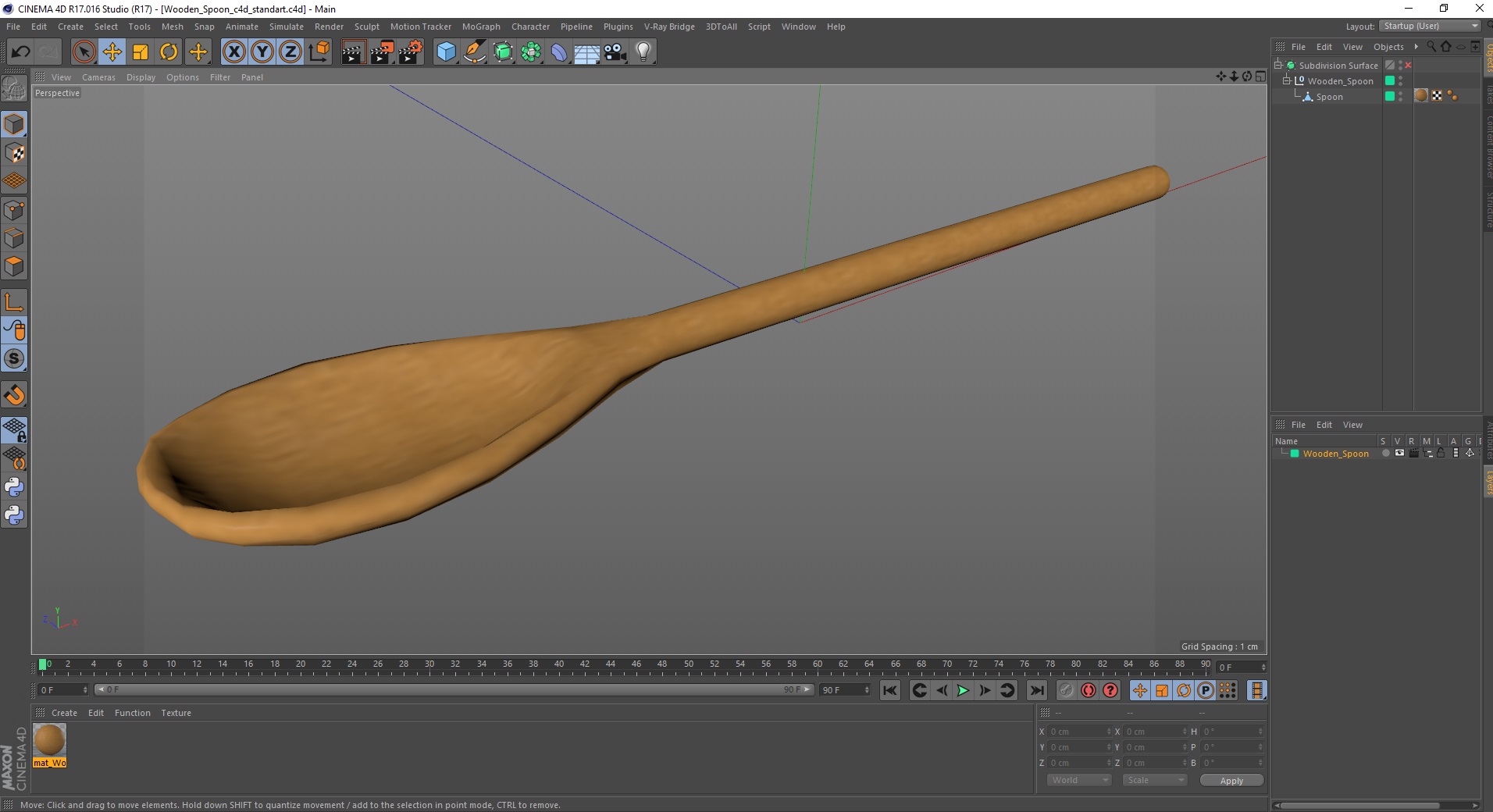The image size is (1493, 812).
Task: Click horizontal scrollbar under layer panel
Action: point(1359,805)
